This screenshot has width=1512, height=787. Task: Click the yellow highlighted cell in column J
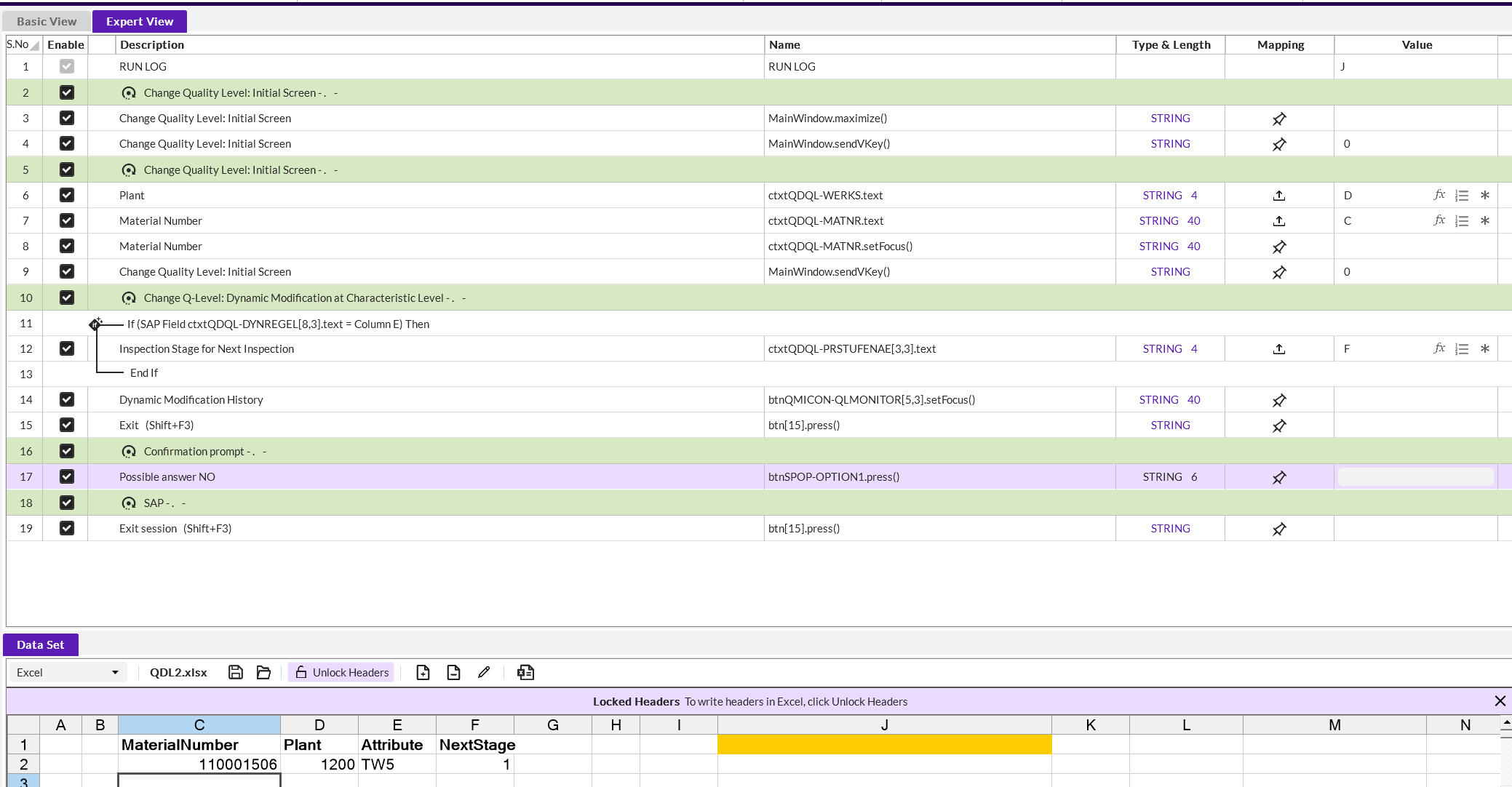pos(884,744)
